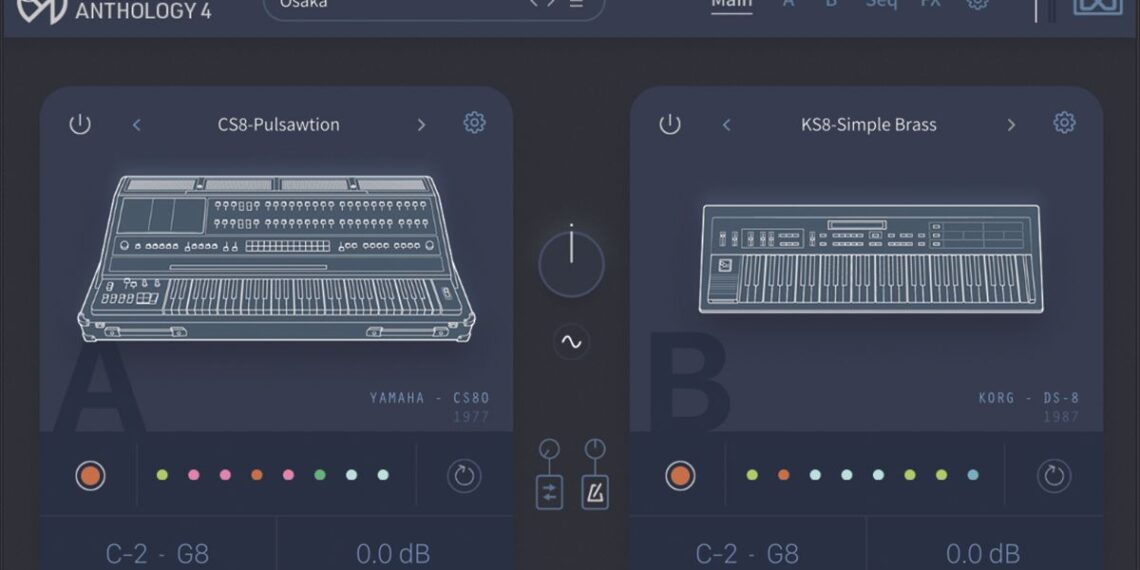
Task: Click the Yamaha CS80 synth illustration
Action: pyautogui.click(x=276, y=258)
